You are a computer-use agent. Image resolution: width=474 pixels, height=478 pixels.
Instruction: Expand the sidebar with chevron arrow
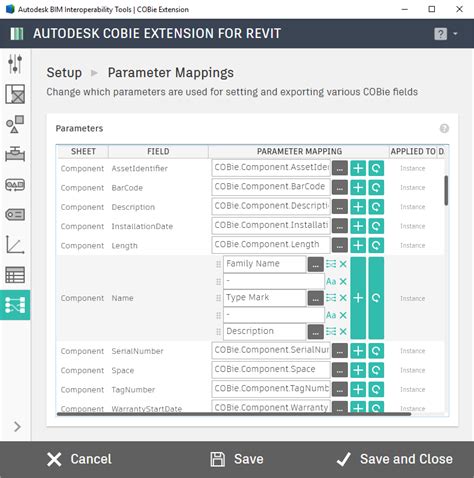click(x=17, y=426)
